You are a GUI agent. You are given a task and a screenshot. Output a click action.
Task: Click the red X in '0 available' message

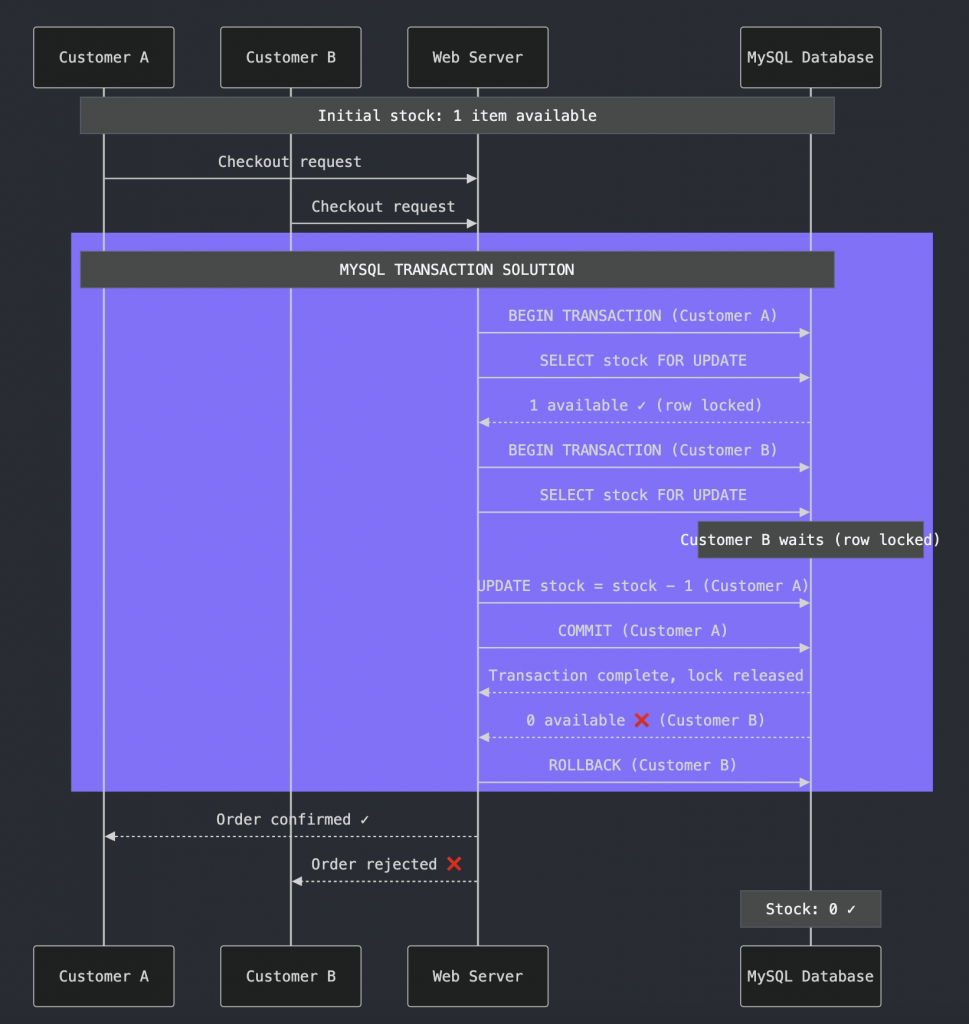tap(642, 720)
